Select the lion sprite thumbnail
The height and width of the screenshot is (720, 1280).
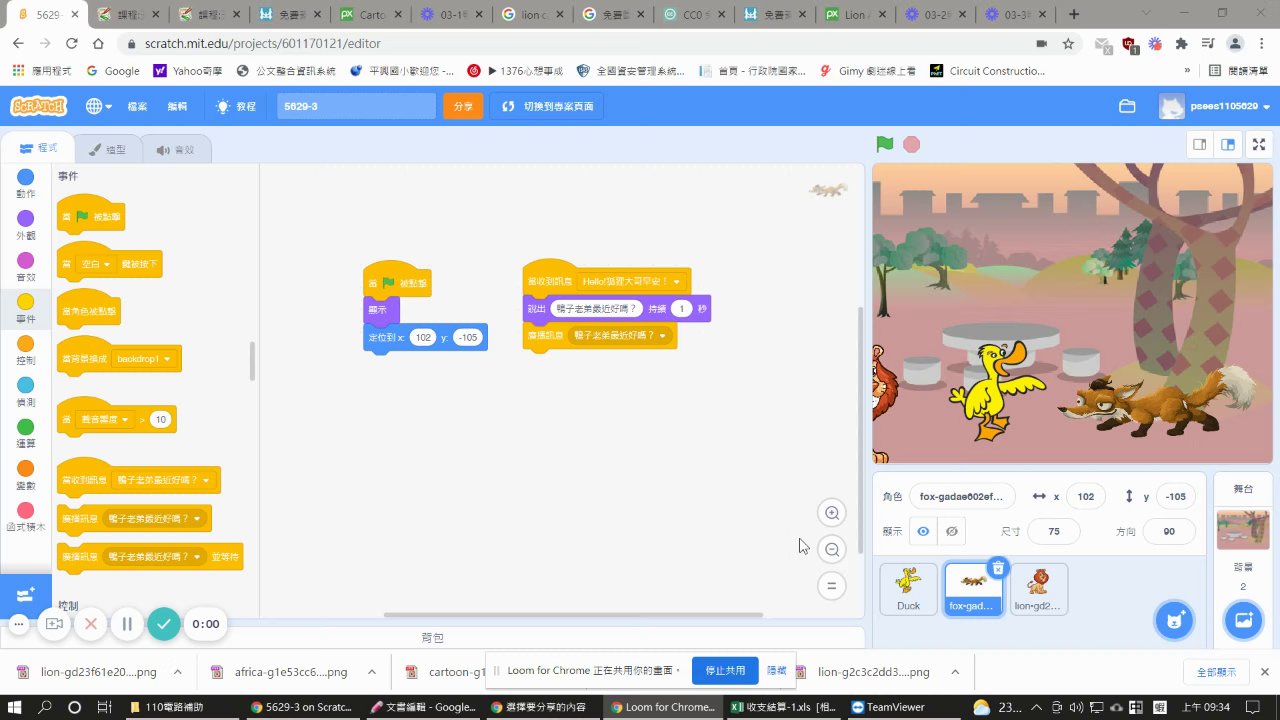1039,588
